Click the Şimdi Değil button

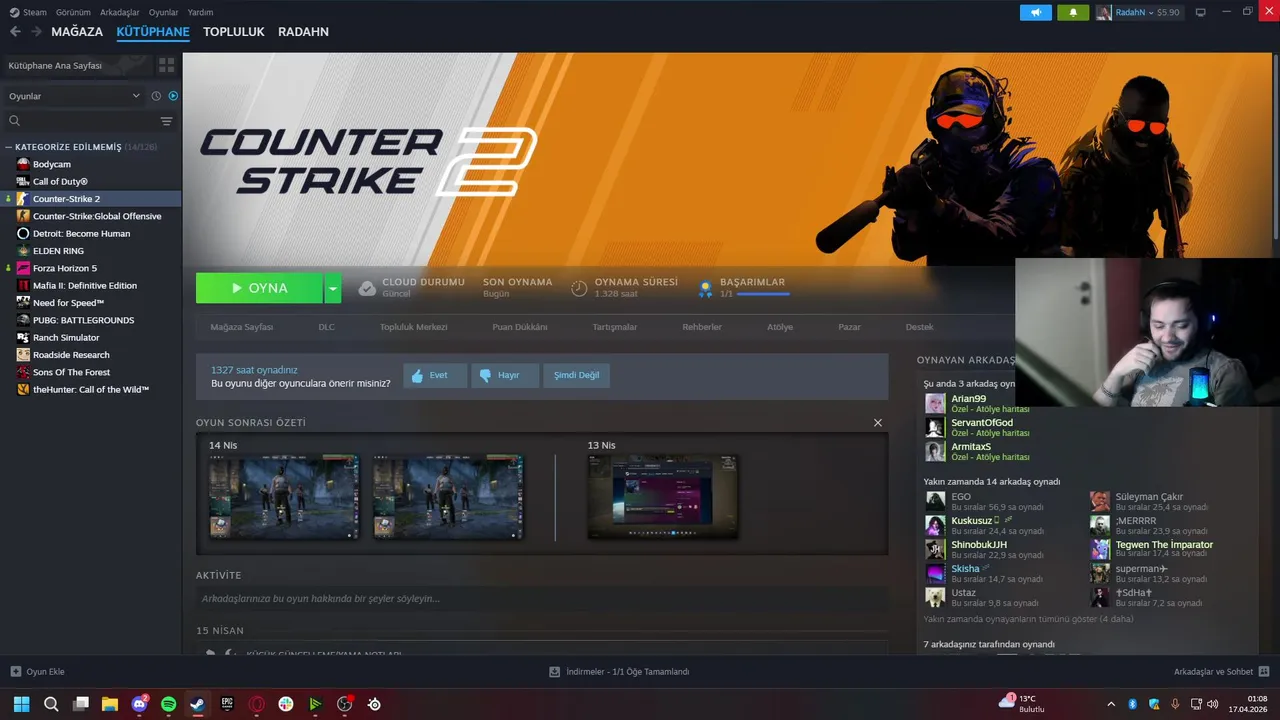tap(577, 375)
